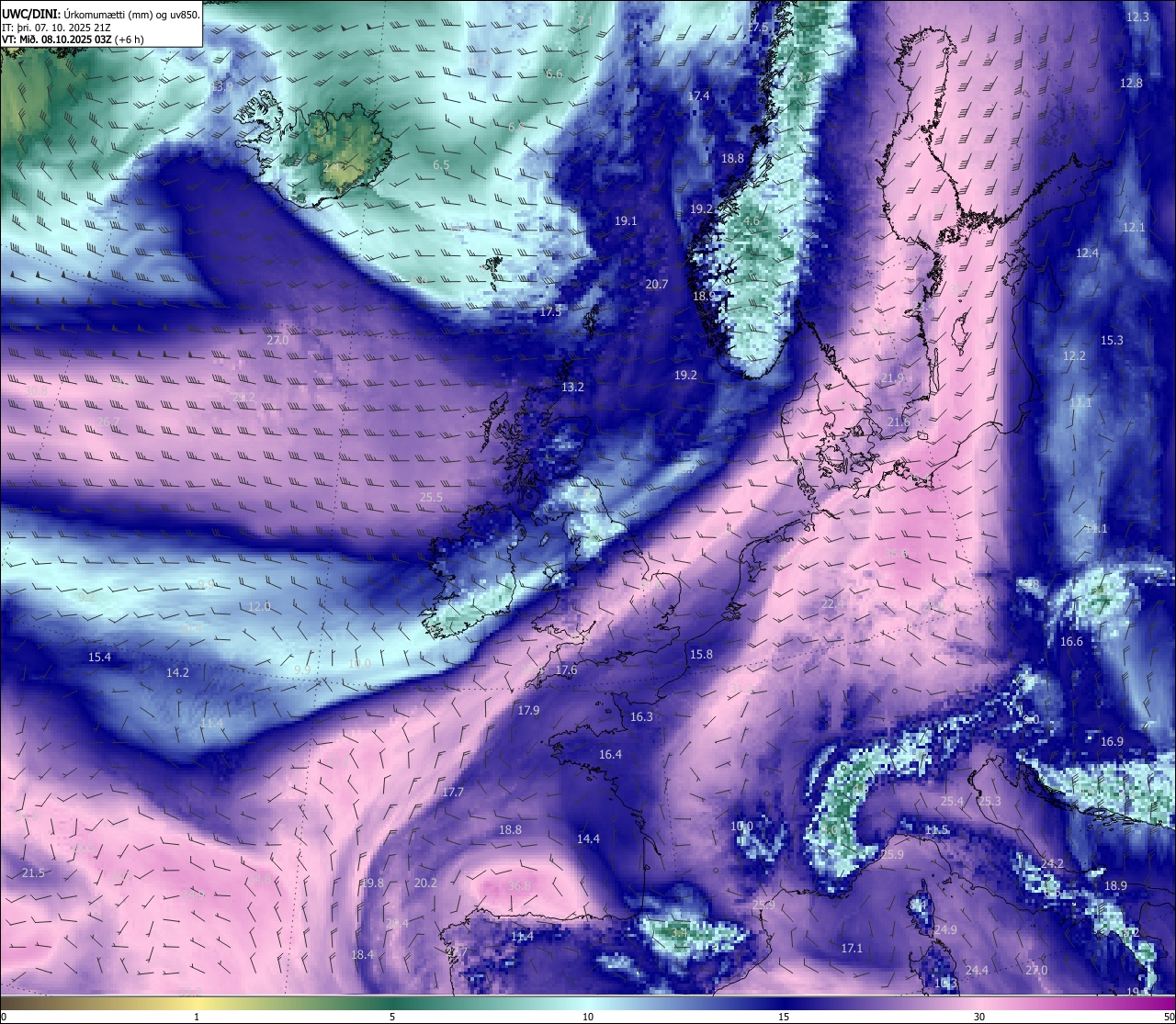Click the UWC/DINI title line in header box
Viewport: 1176px width, 1024px height.
[x=101, y=15]
